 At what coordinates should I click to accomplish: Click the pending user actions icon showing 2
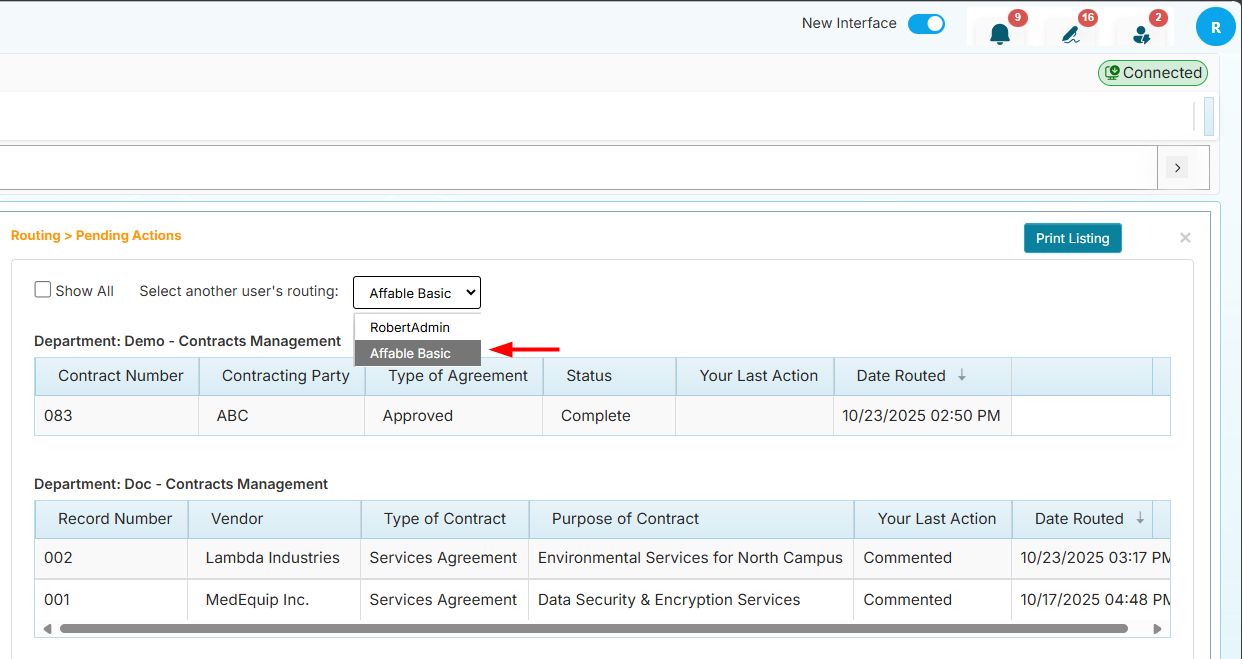pyautogui.click(x=1141, y=32)
